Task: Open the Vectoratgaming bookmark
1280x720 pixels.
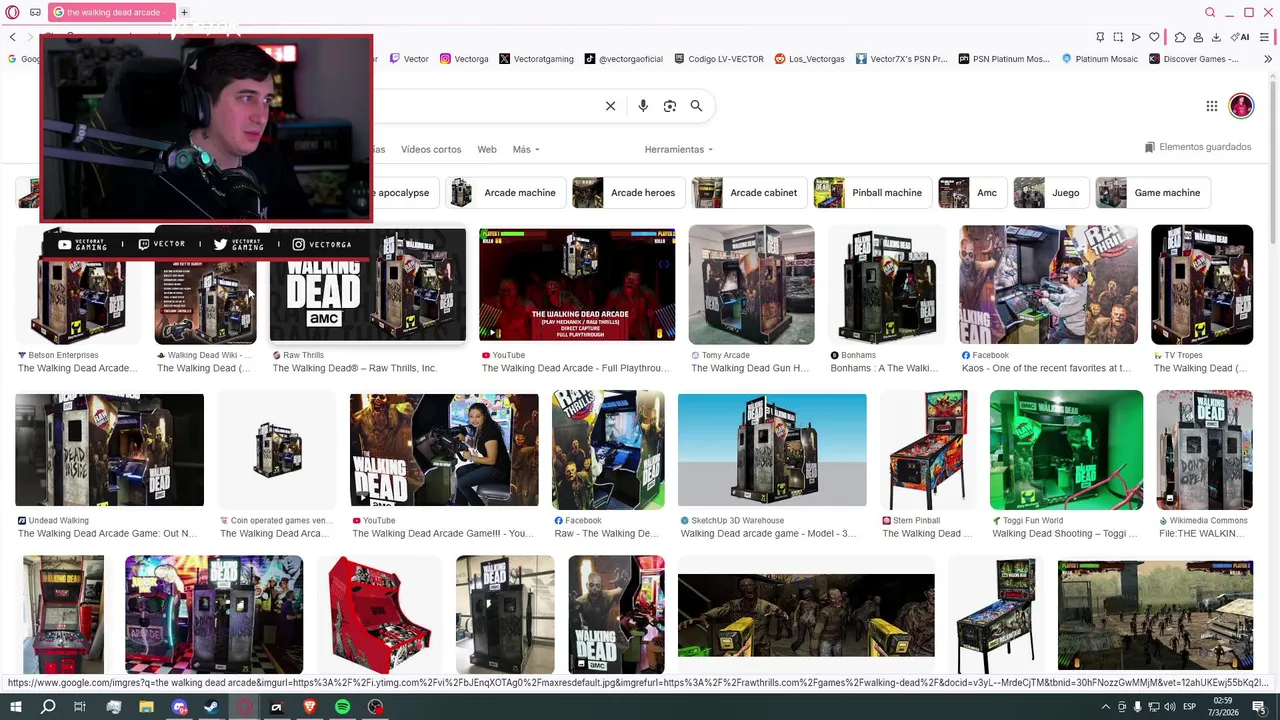Action: click(536, 59)
